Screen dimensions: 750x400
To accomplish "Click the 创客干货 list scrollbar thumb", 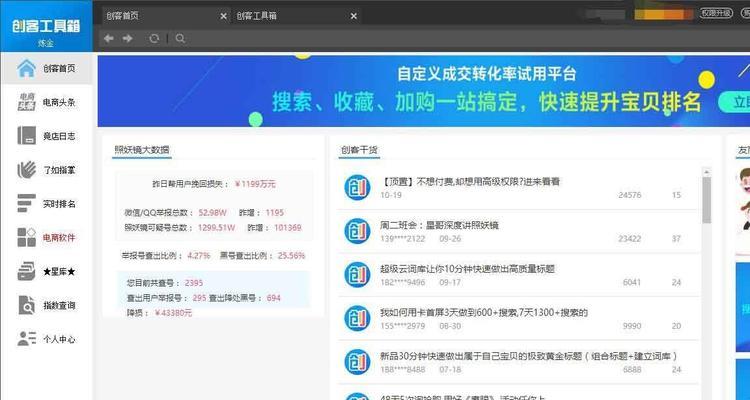I will point(706,200).
